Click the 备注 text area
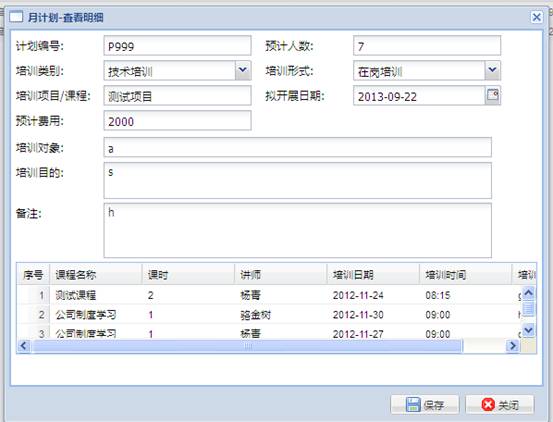 click(x=297, y=230)
